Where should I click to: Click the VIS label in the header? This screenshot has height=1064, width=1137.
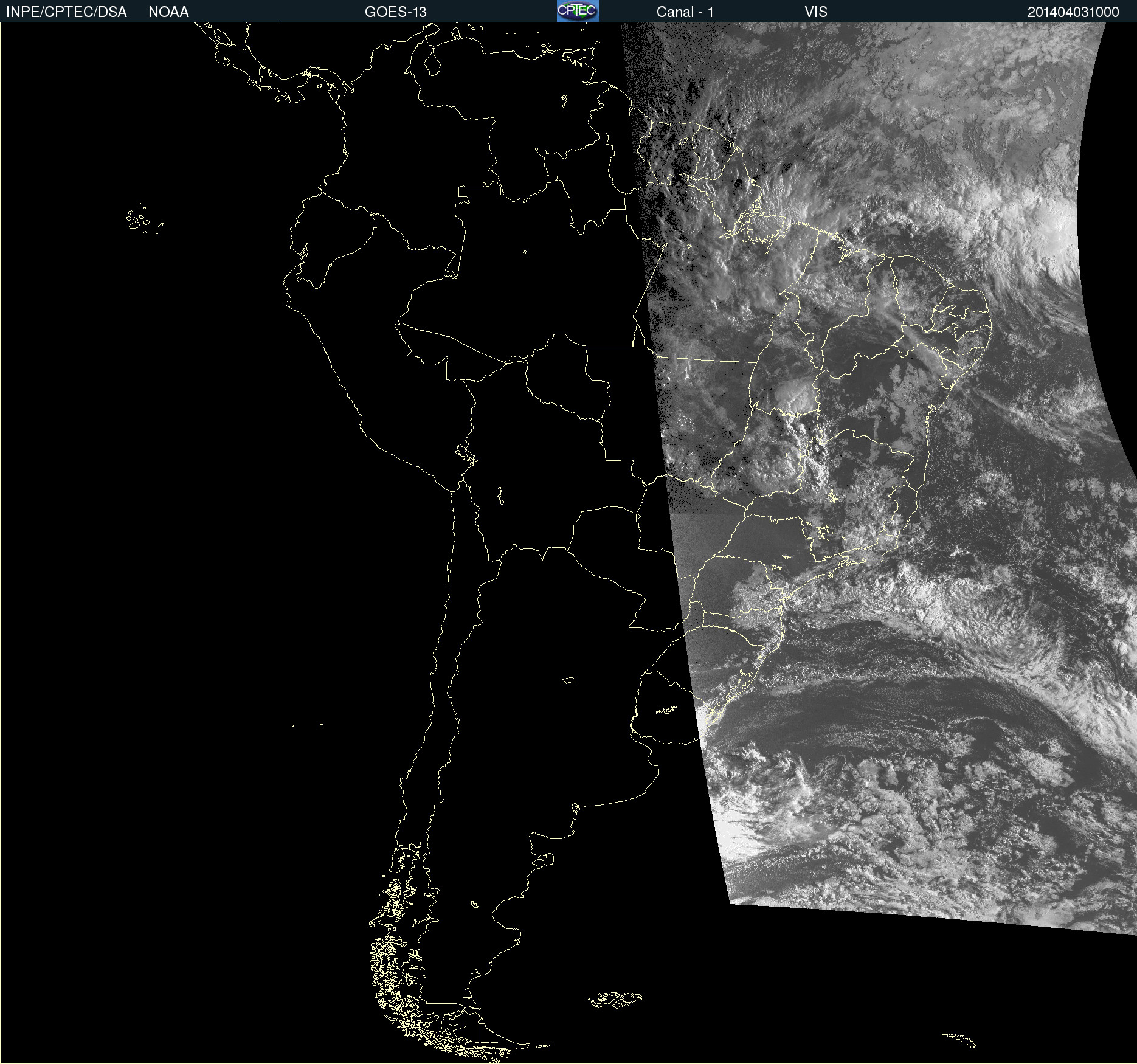[815, 12]
